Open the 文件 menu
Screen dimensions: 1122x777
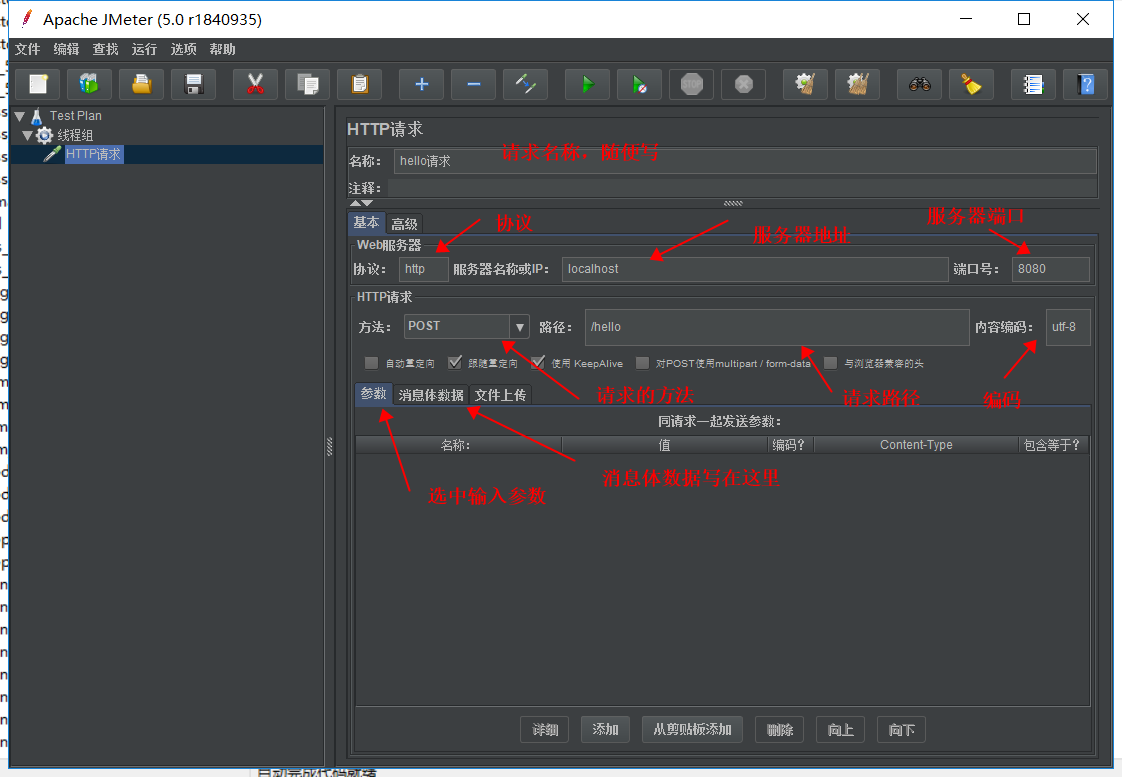(x=27, y=49)
